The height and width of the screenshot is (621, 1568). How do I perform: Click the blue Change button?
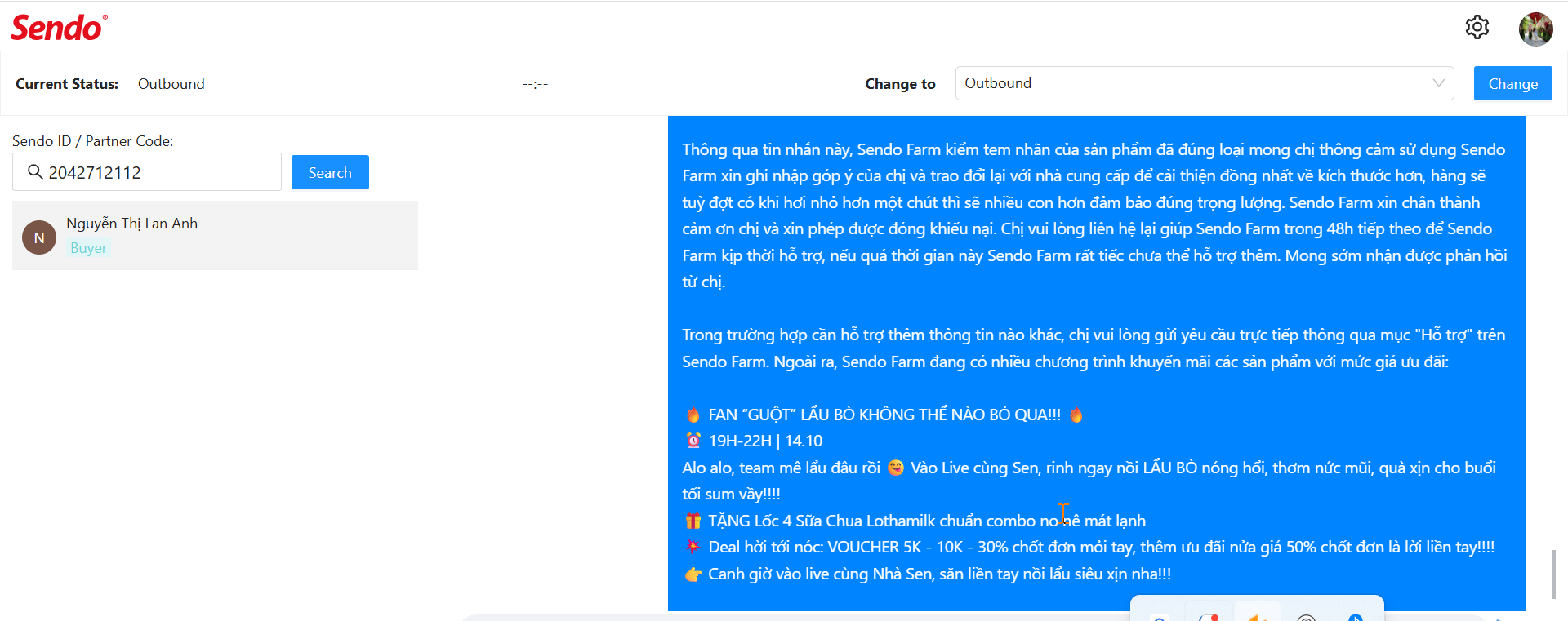point(1512,83)
